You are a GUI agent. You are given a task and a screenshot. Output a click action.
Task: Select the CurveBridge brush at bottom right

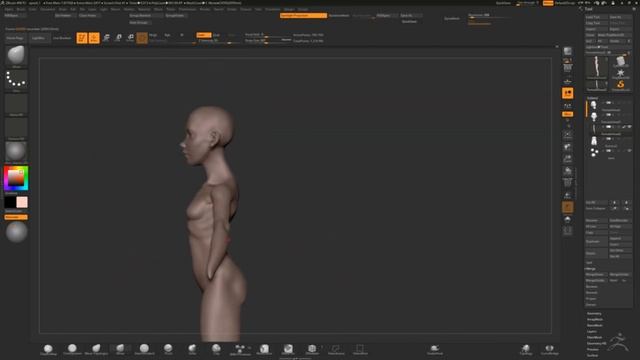(x=549, y=349)
